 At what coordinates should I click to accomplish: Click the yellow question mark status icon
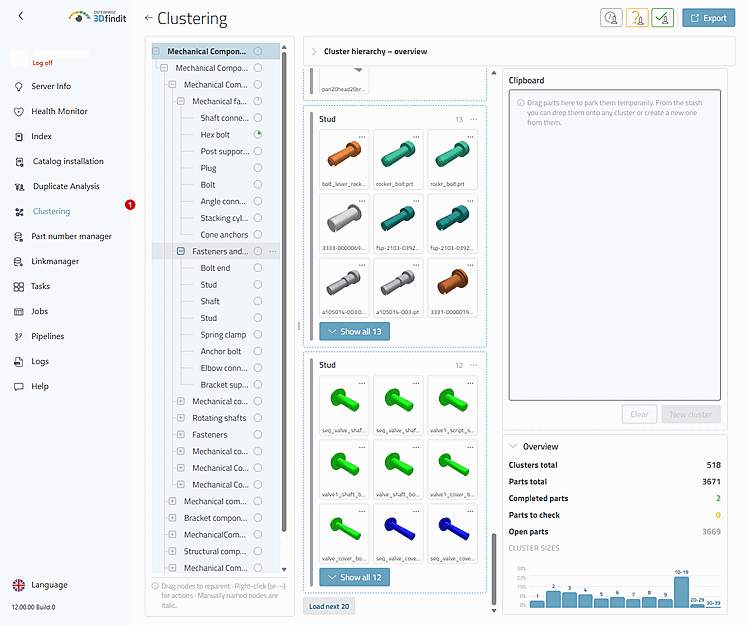pos(637,18)
